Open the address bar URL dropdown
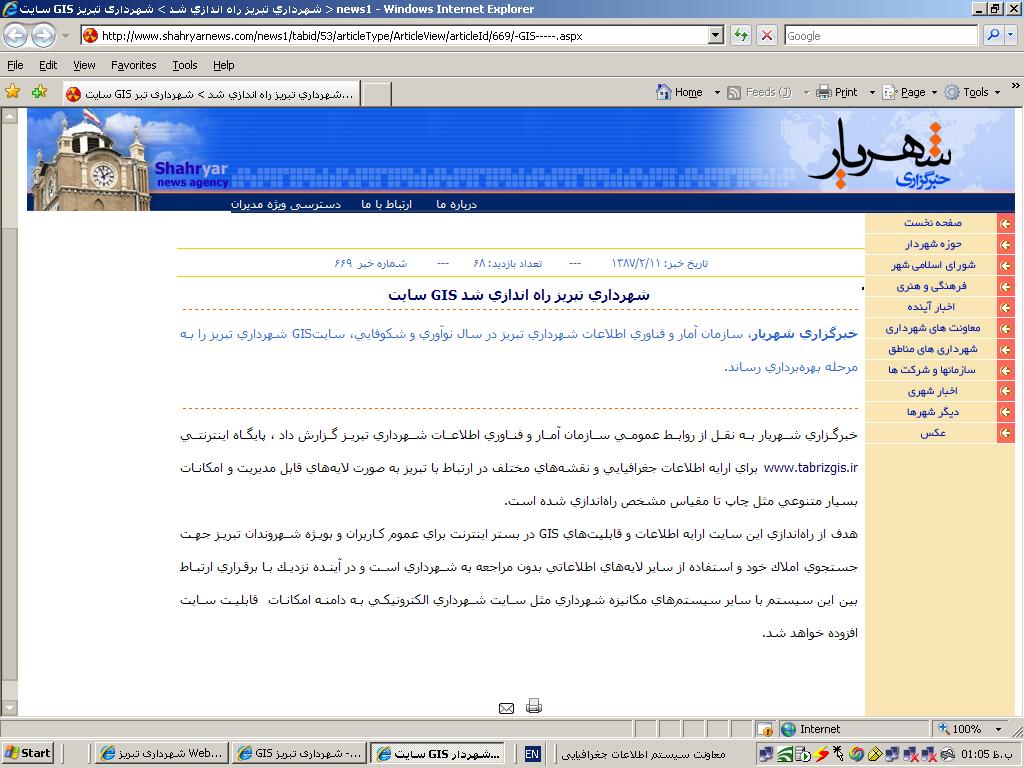 pos(716,35)
